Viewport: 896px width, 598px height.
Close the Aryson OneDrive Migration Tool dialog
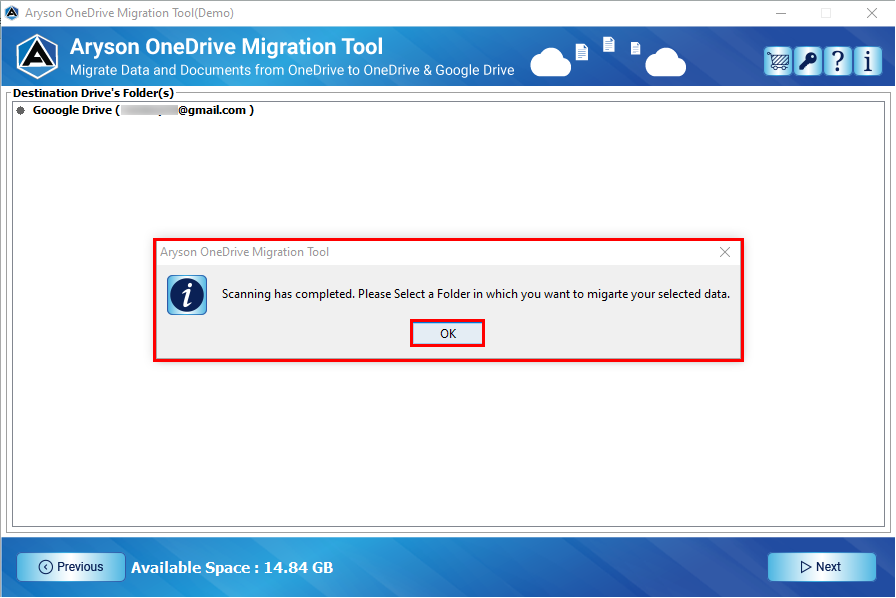725,252
